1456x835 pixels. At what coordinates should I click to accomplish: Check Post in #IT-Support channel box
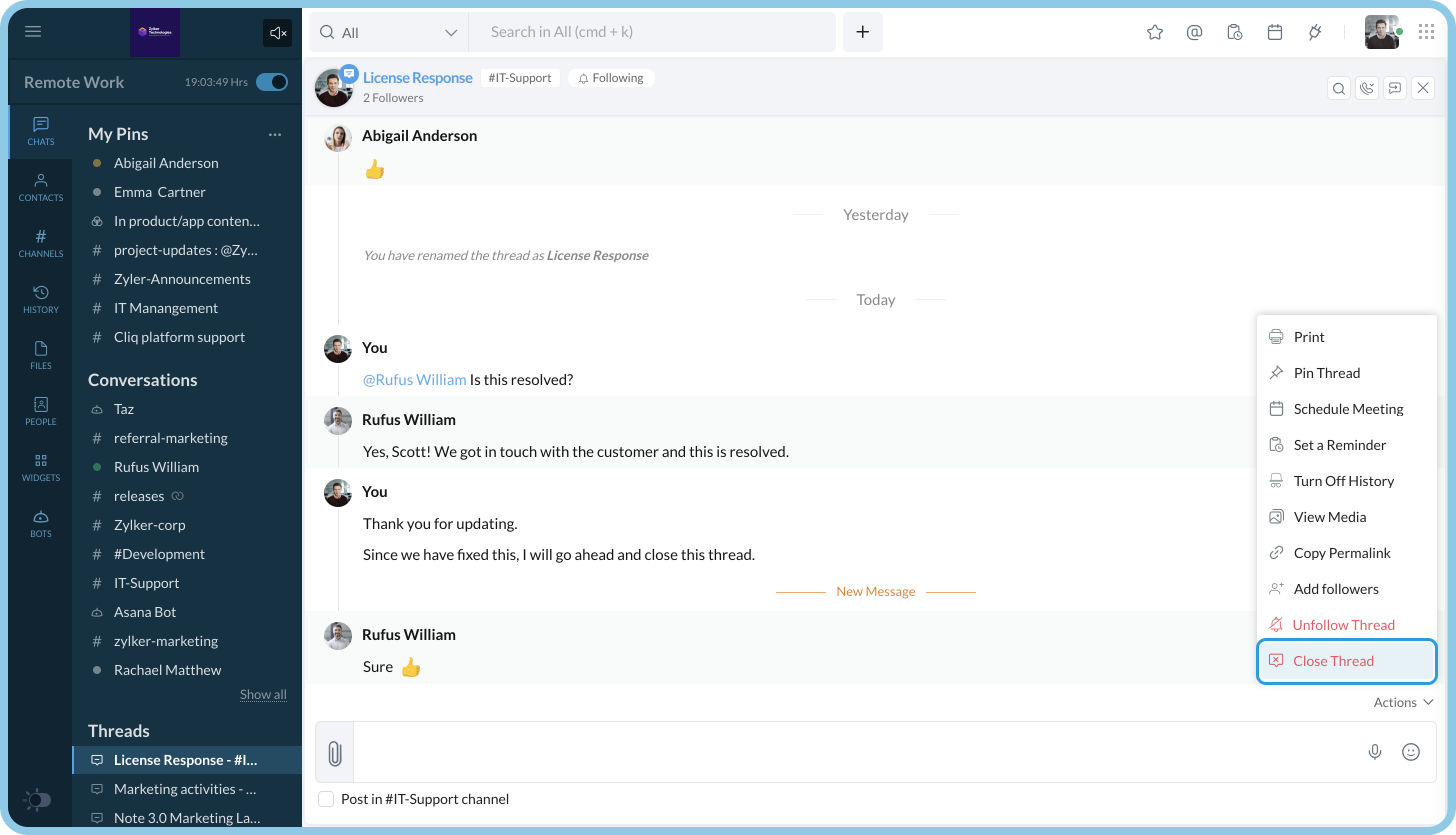(x=326, y=799)
